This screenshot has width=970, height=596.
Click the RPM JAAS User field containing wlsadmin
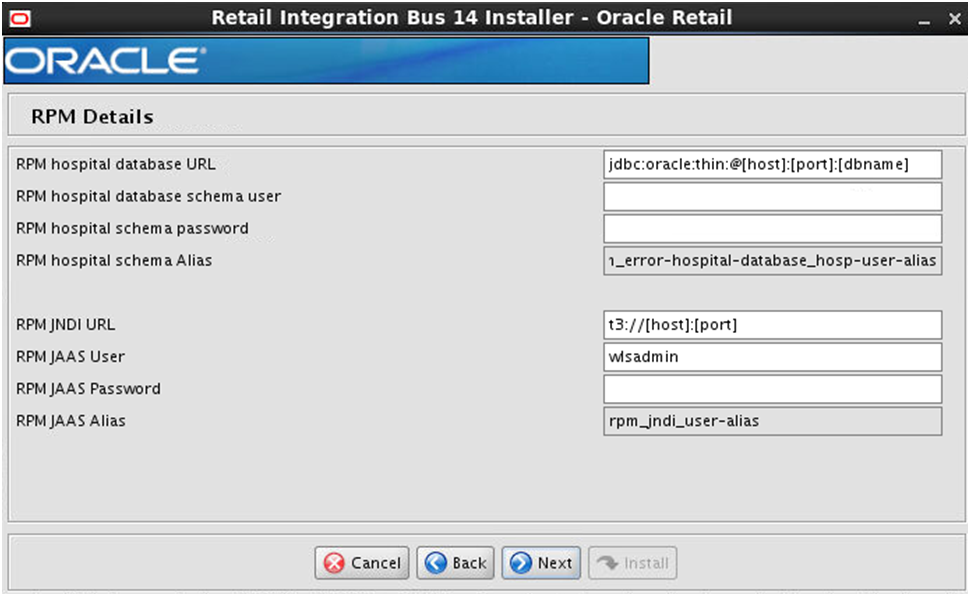[773, 357]
